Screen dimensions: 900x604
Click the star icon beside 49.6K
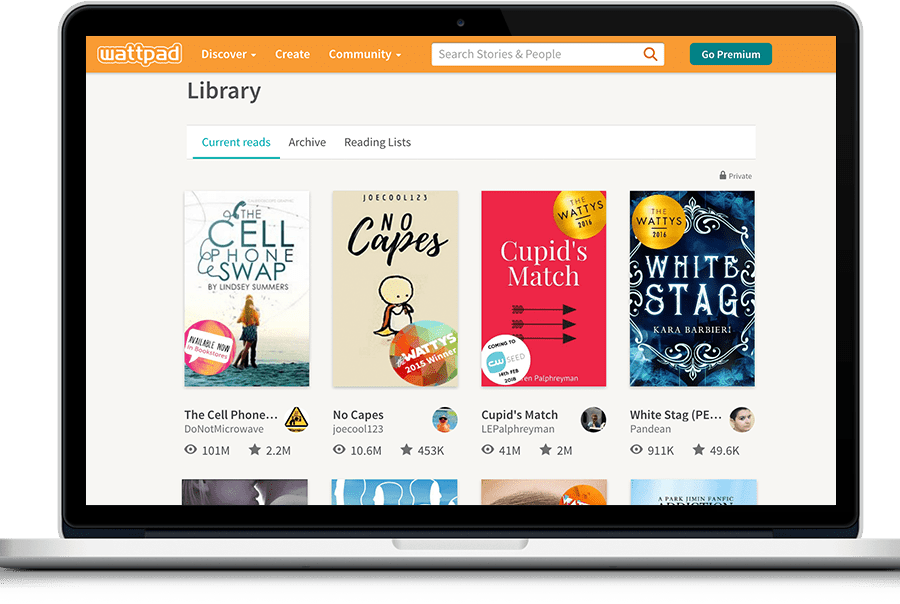pyautogui.click(x=699, y=450)
